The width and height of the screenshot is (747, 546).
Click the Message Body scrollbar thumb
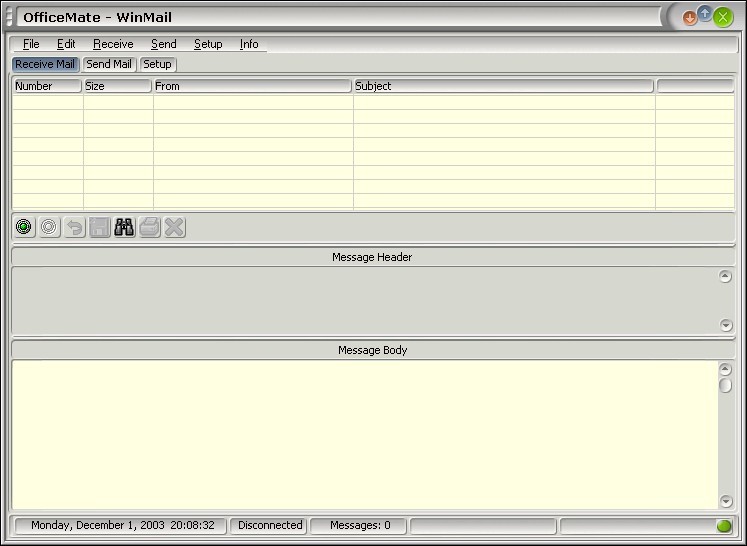click(725, 385)
